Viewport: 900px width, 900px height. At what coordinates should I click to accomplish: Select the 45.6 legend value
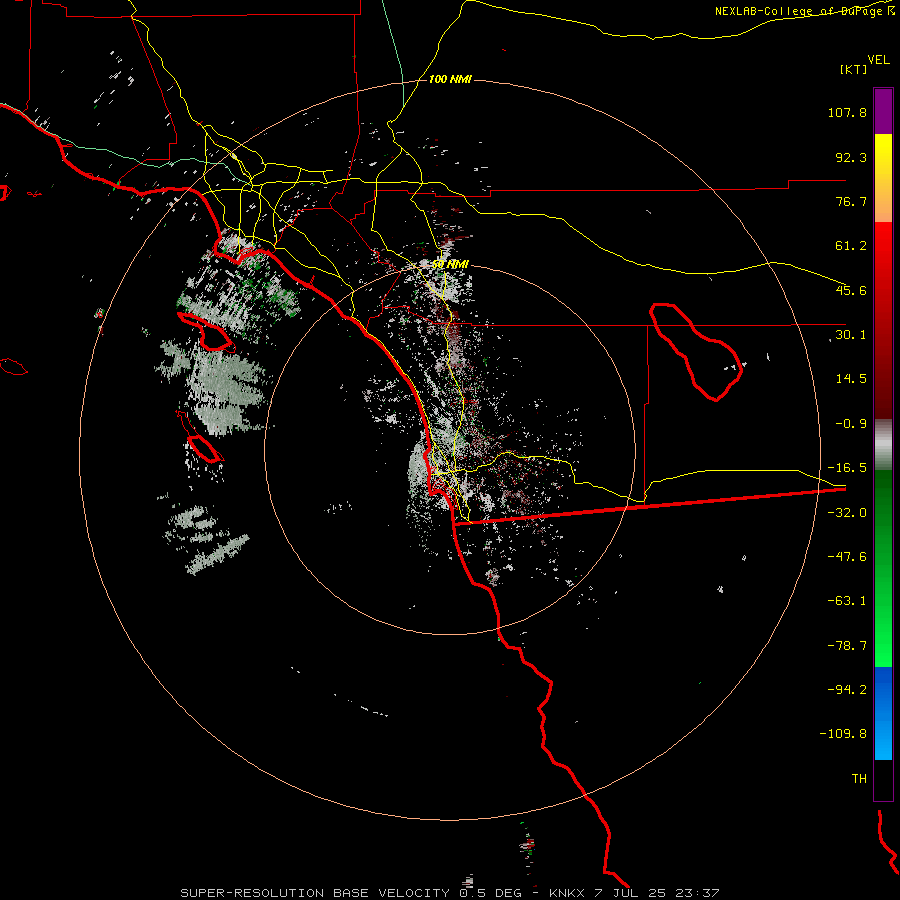pyautogui.click(x=851, y=290)
